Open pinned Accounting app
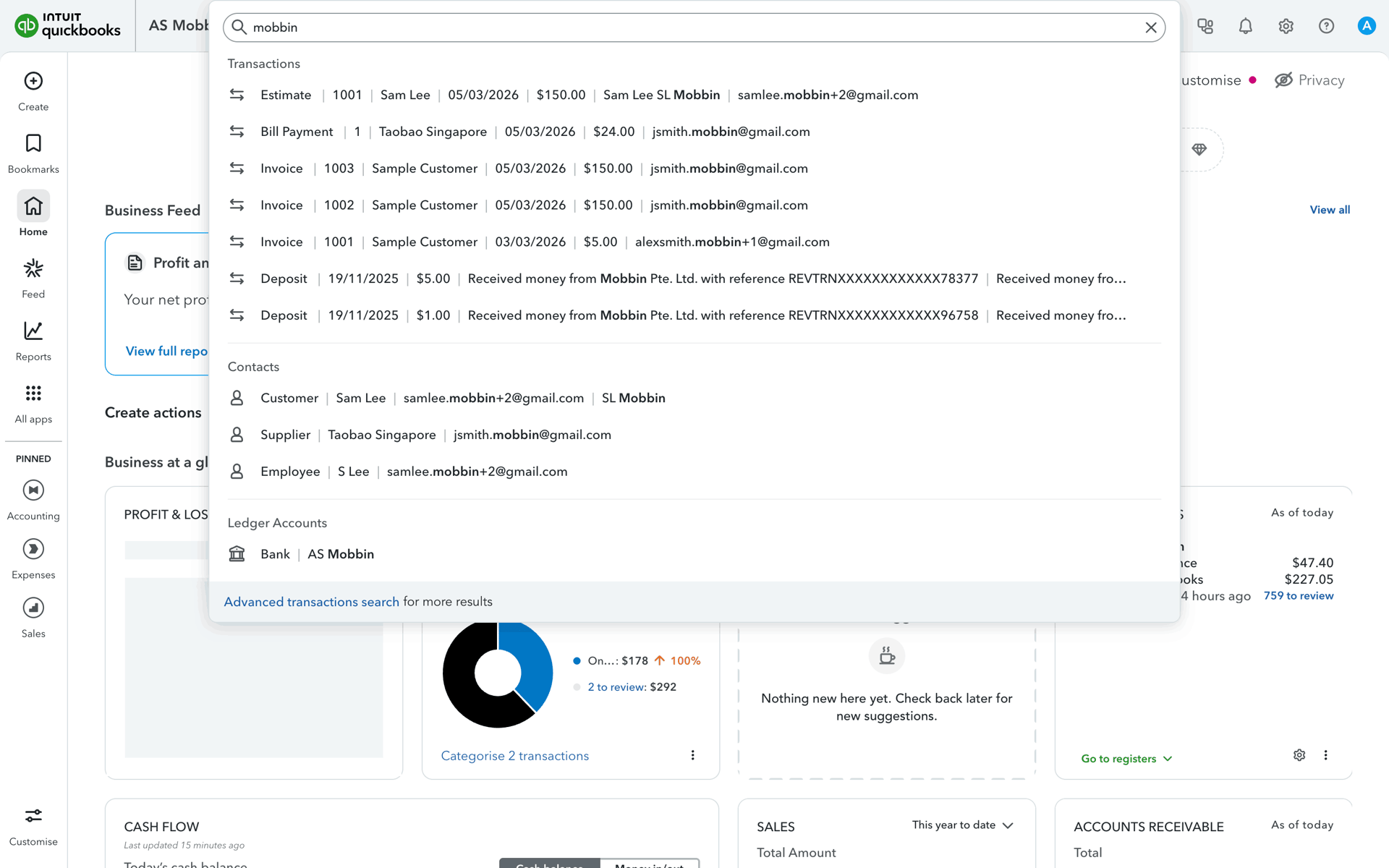Image resolution: width=1389 pixels, height=868 pixels. point(33,500)
